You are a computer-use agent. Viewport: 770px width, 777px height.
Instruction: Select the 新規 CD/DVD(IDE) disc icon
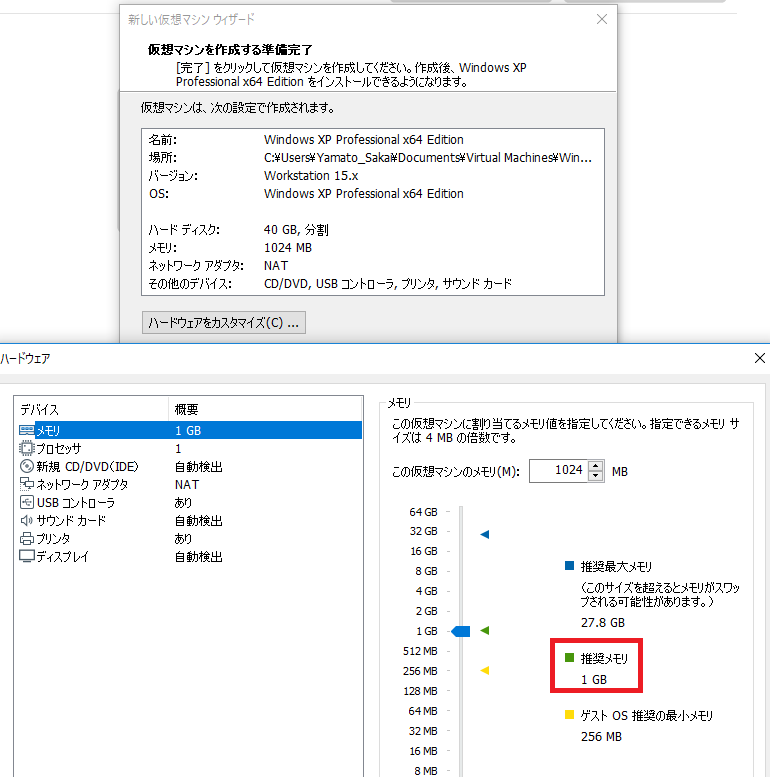[x=27, y=466]
